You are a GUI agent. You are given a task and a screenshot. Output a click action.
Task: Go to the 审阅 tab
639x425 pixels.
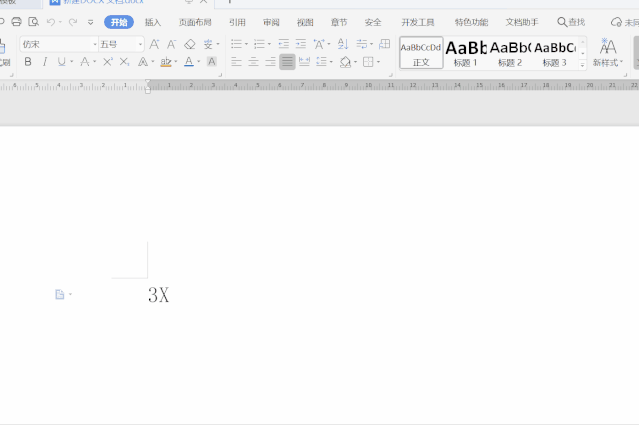point(271,22)
